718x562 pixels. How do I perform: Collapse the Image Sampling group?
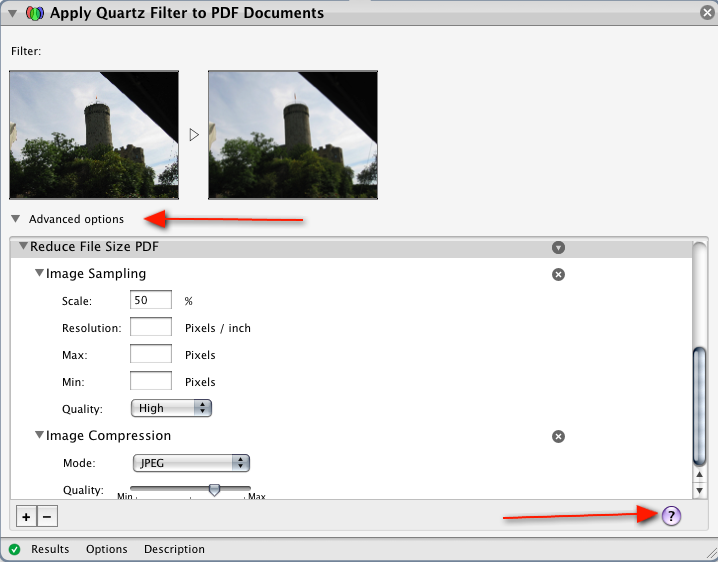tap(40, 273)
